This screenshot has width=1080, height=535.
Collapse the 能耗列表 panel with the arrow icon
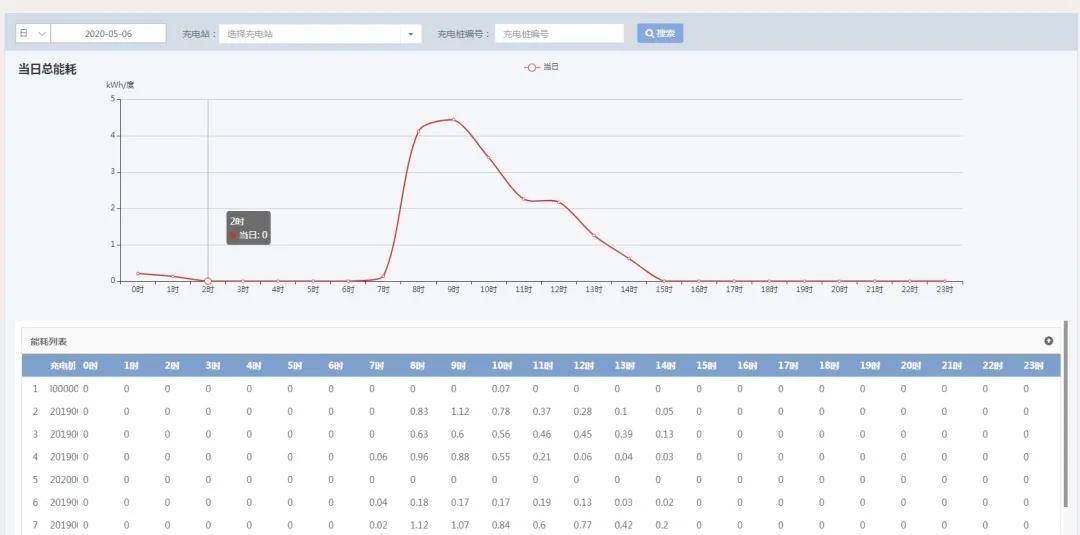(1048, 341)
